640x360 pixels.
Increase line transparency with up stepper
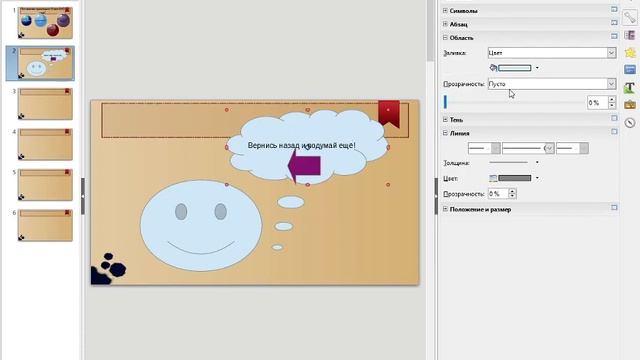[x=513, y=191]
